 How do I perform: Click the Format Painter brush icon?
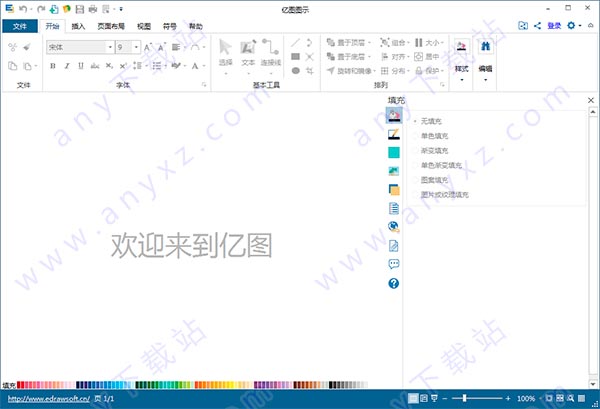(27, 47)
